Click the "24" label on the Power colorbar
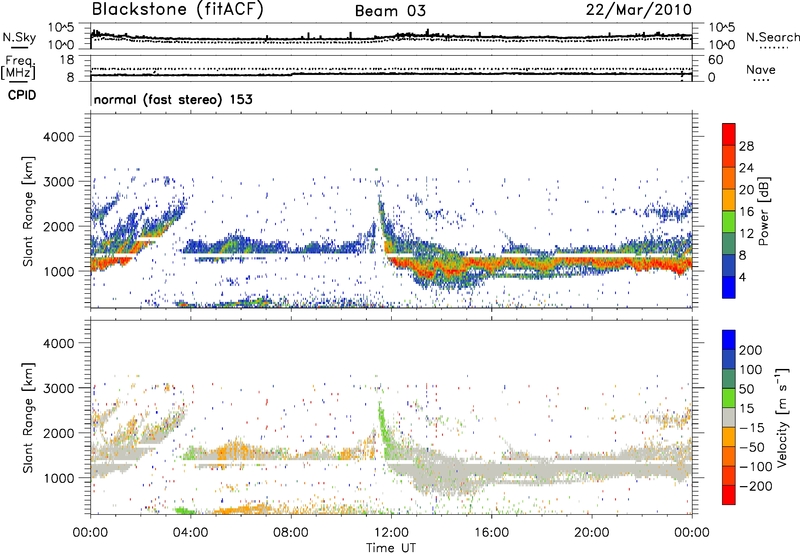 [x=746, y=168]
